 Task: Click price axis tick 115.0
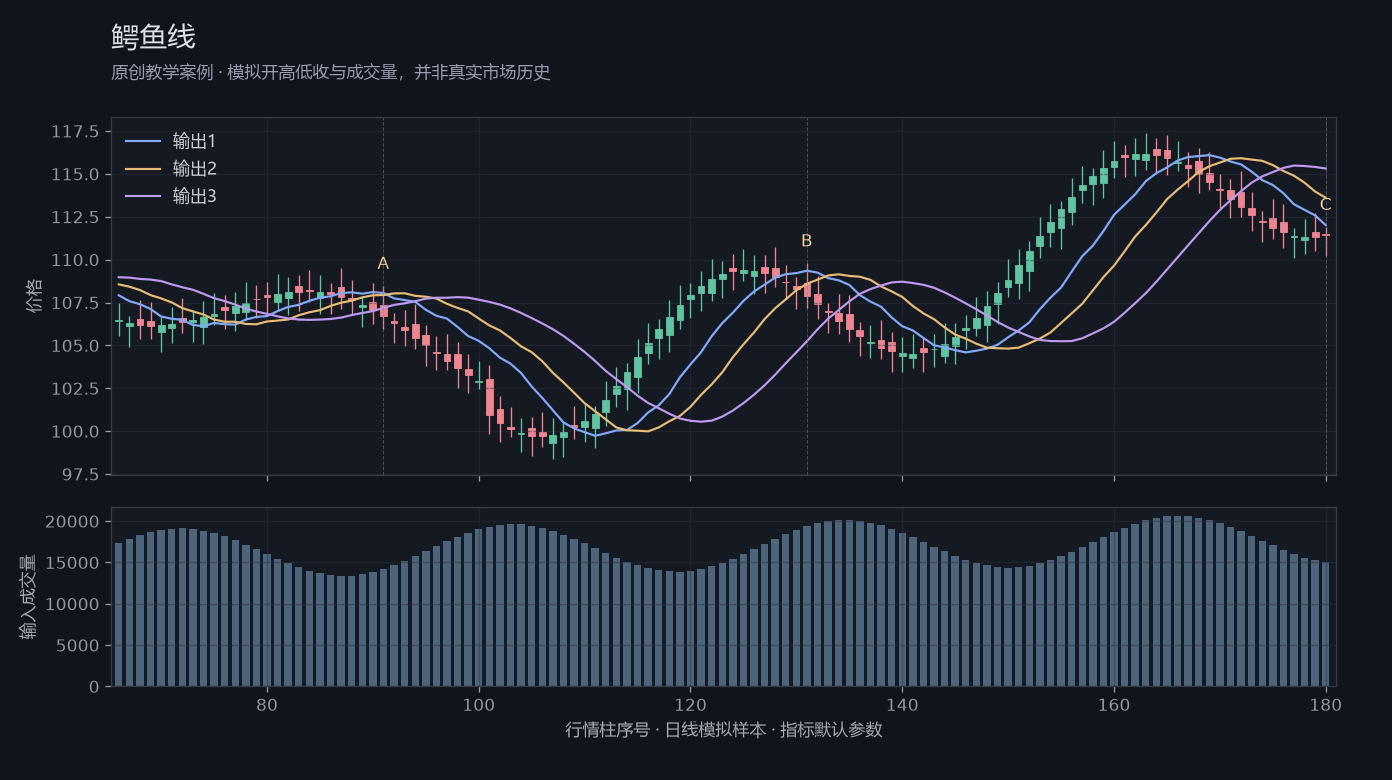pyautogui.click(x=75, y=175)
